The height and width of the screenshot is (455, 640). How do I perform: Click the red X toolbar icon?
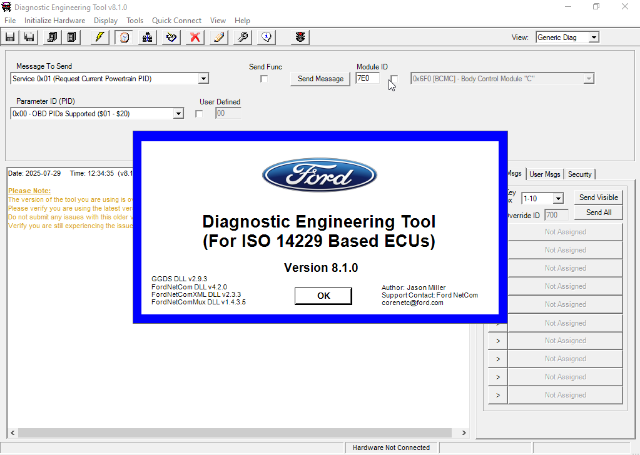(x=195, y=37)
